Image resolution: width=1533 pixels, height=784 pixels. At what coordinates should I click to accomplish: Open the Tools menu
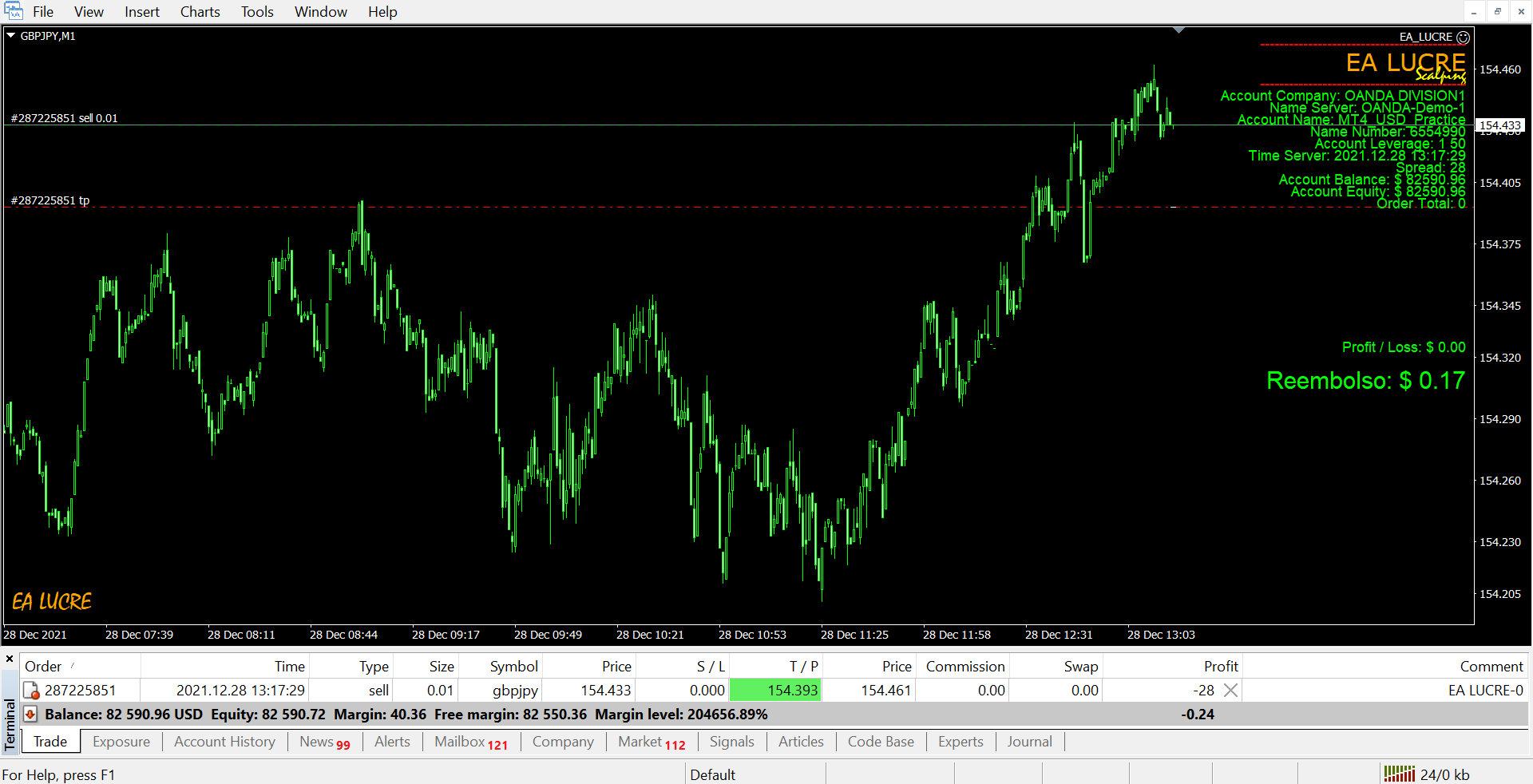pos(257,12)
